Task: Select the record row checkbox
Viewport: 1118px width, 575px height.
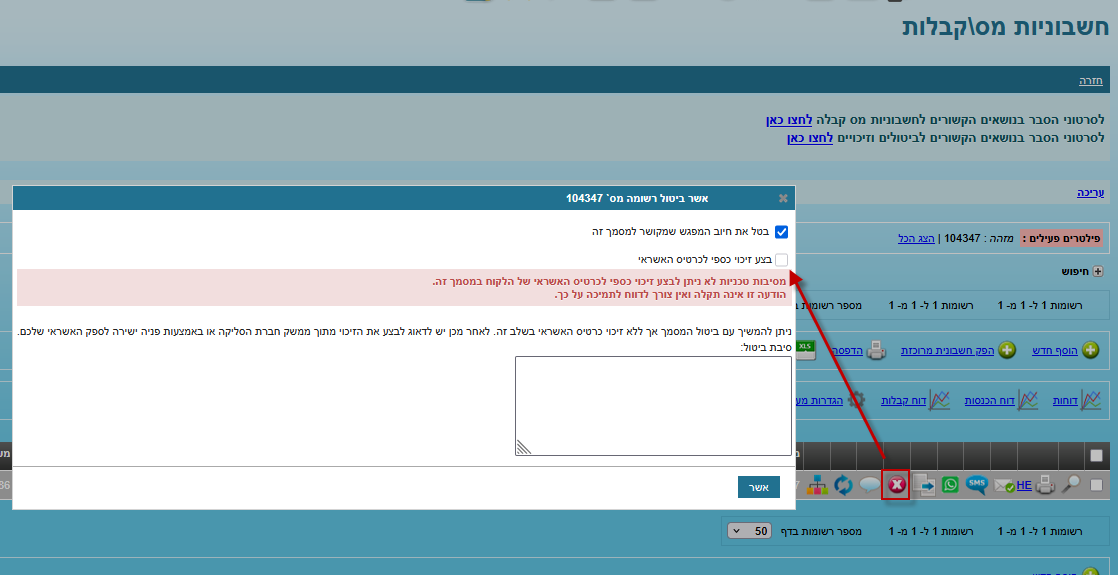Action: pyautogui.click(x=1097, y=485)
